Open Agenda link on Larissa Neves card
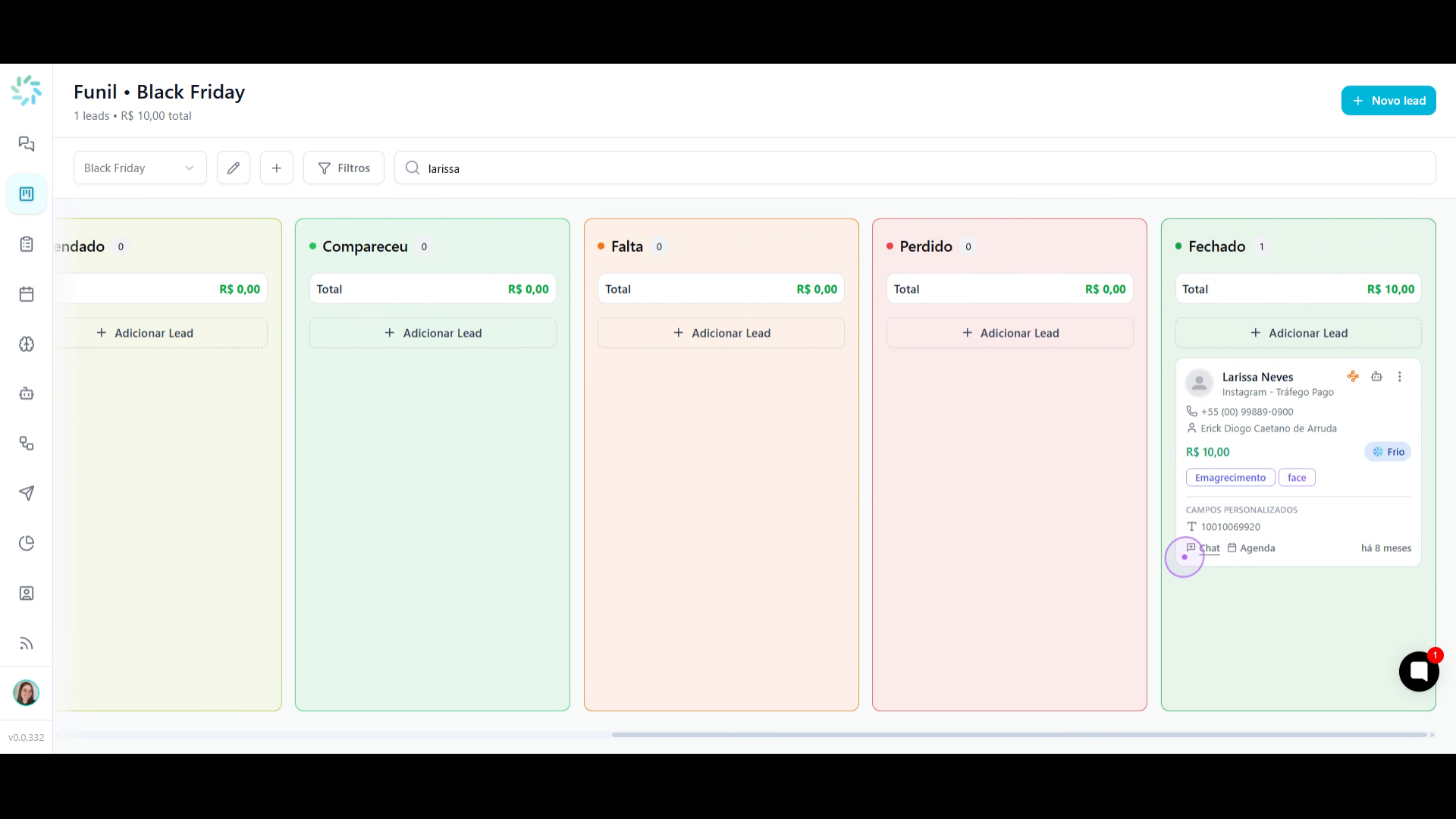The height and width of the screenshot is (819, 1456). [x=1251, y=548]
